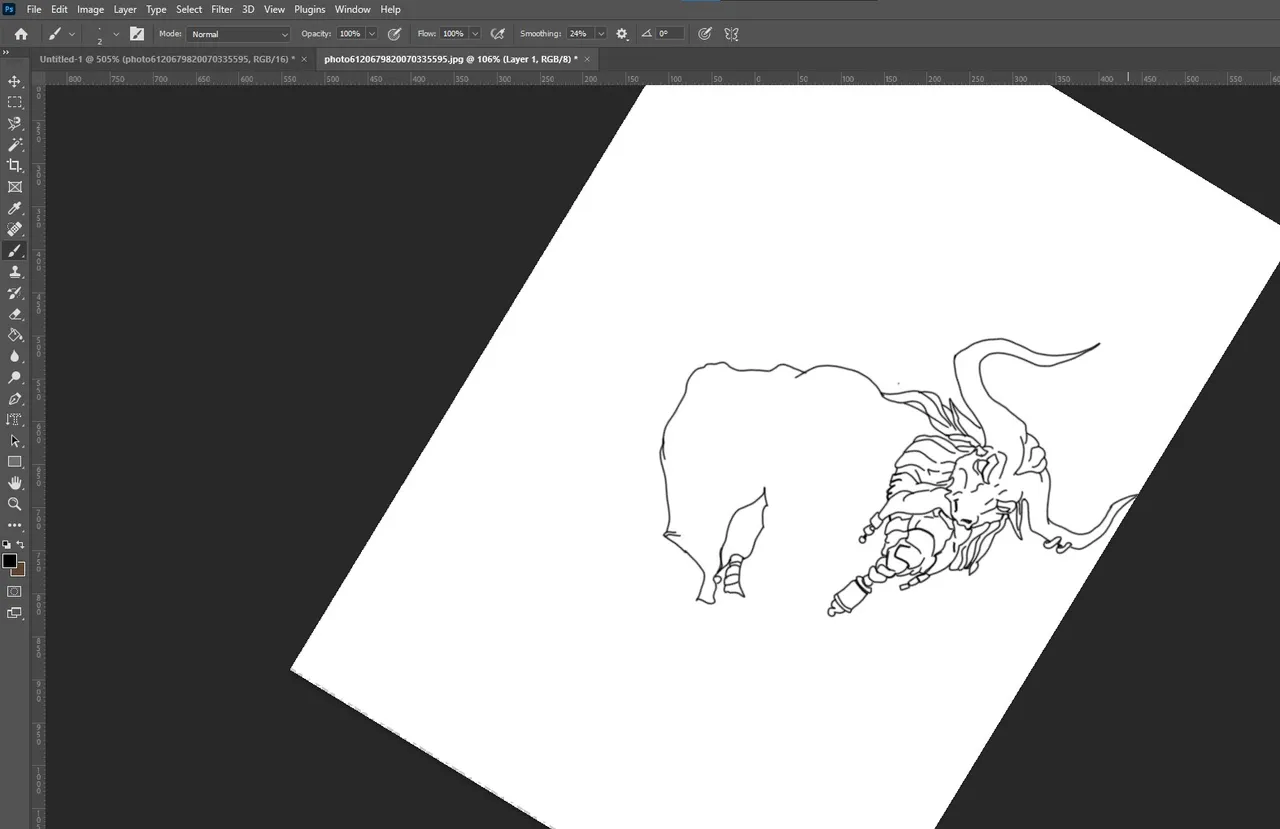Open the Layer menu
Viewport: 1280px width, 829px height.
coord(125,9)
